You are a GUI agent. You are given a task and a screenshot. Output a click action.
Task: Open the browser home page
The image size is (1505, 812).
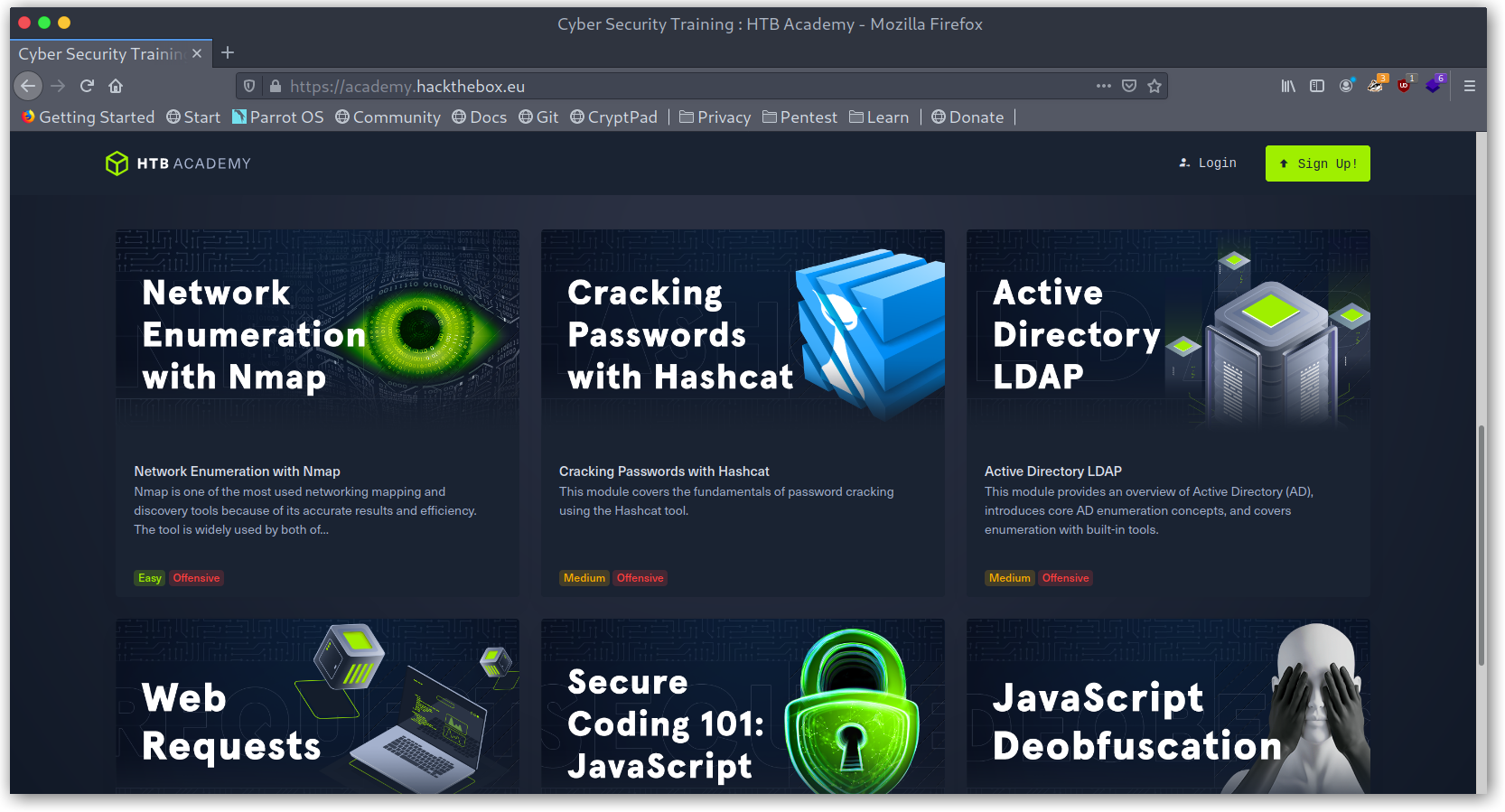pos(116,86)
